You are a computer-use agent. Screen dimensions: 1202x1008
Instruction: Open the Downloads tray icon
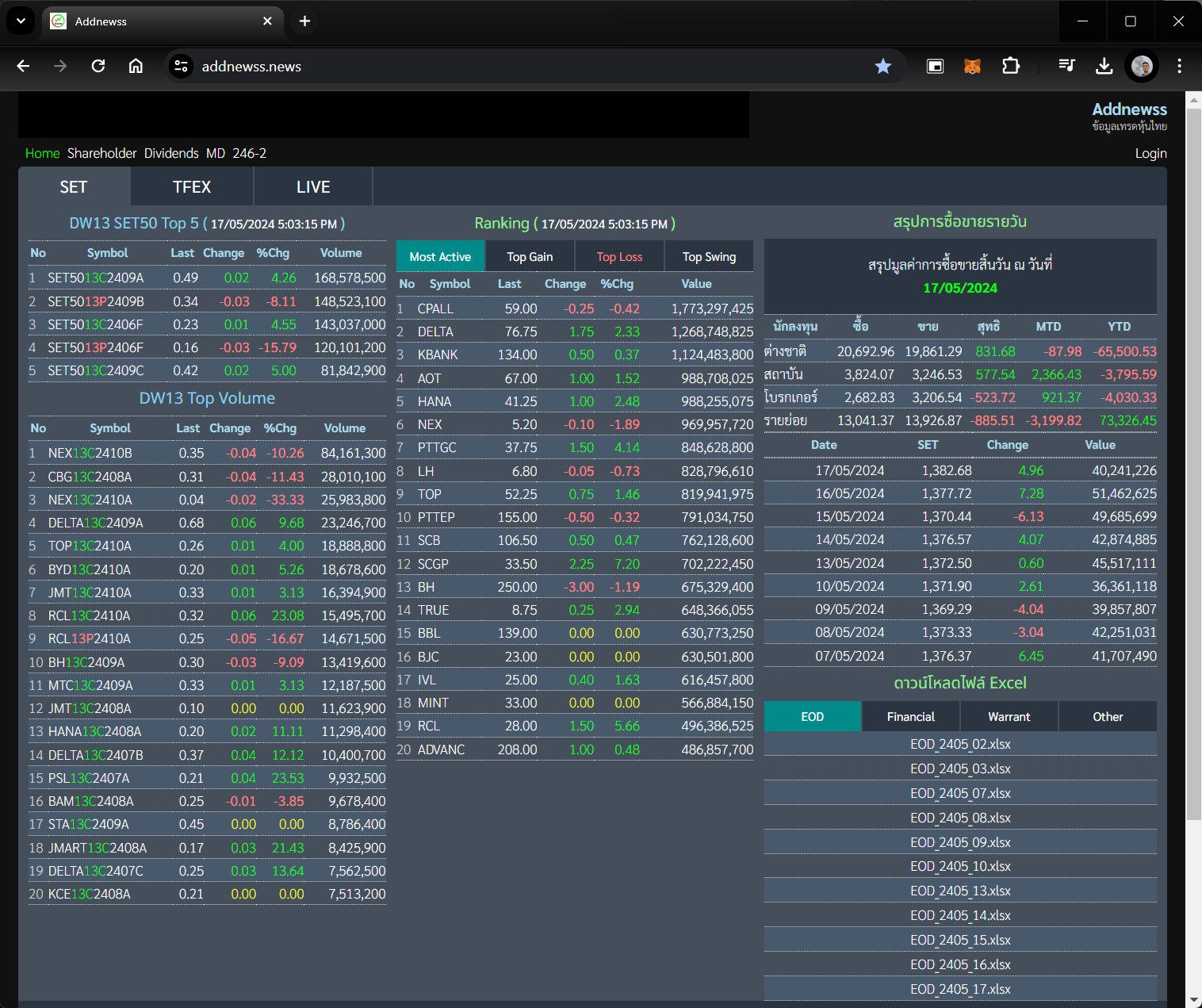[x=1104, y=66]
